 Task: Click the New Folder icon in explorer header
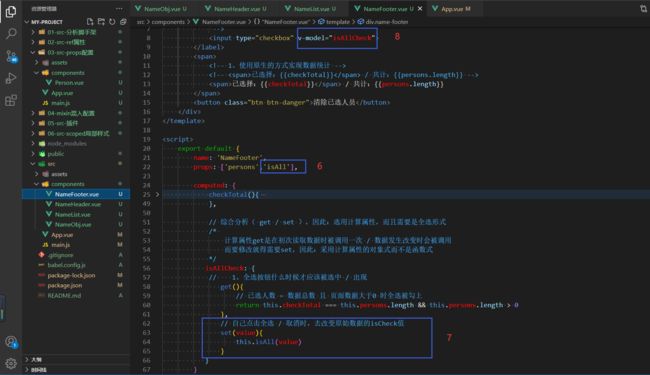[101, 22]
